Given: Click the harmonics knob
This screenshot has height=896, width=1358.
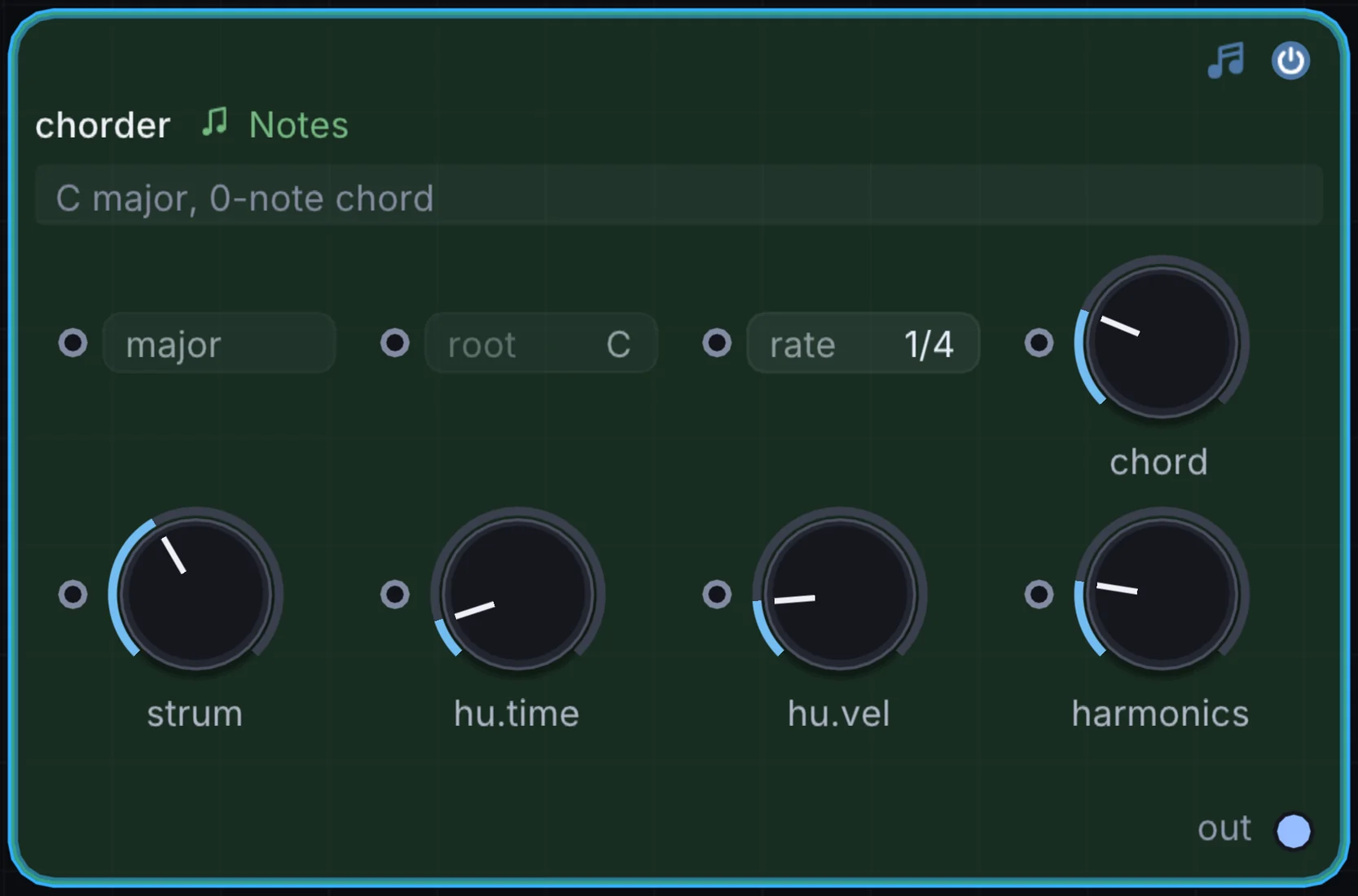Looking at the screenshot, I should click(1162, 595).
